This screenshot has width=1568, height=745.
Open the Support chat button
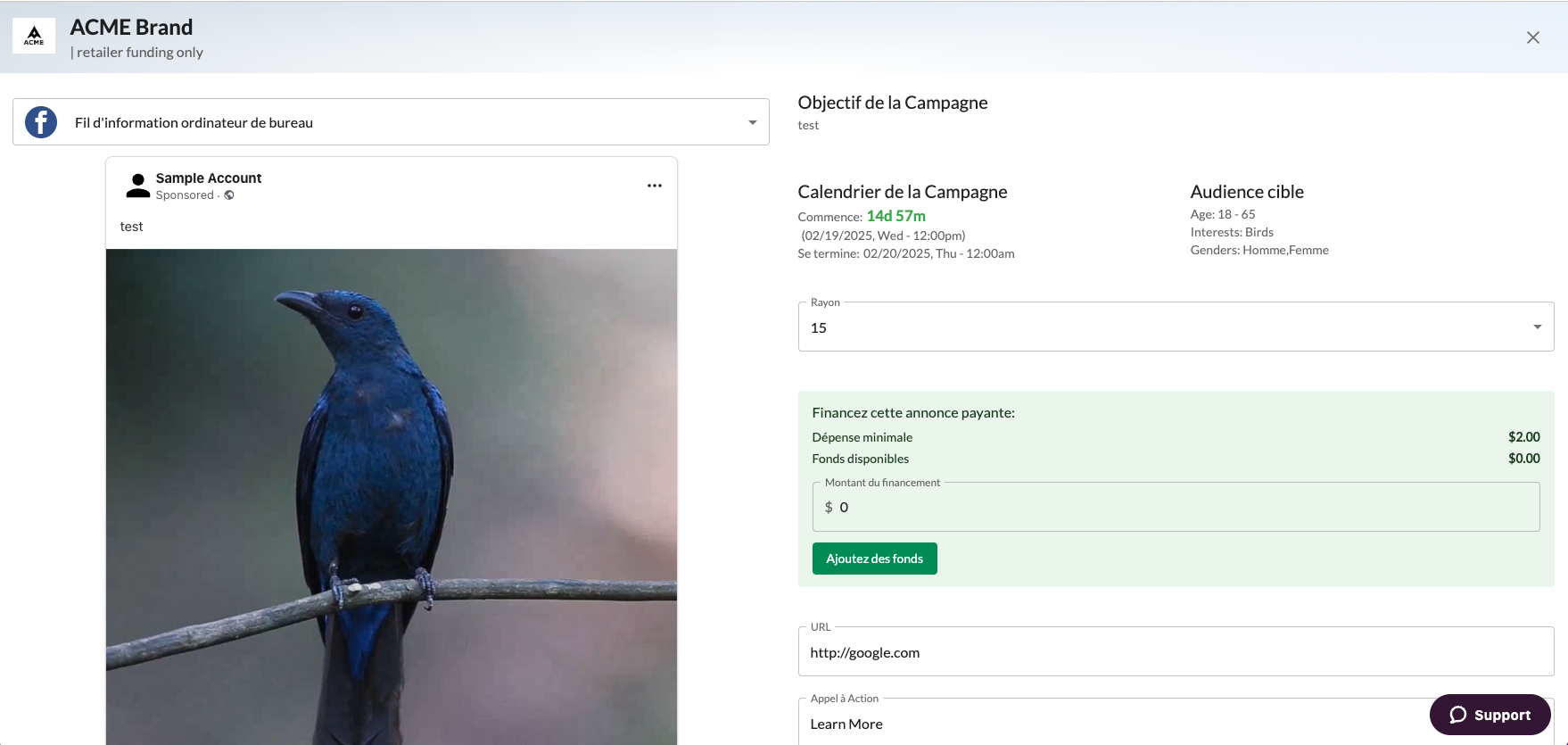click(x=1490, y=715)
